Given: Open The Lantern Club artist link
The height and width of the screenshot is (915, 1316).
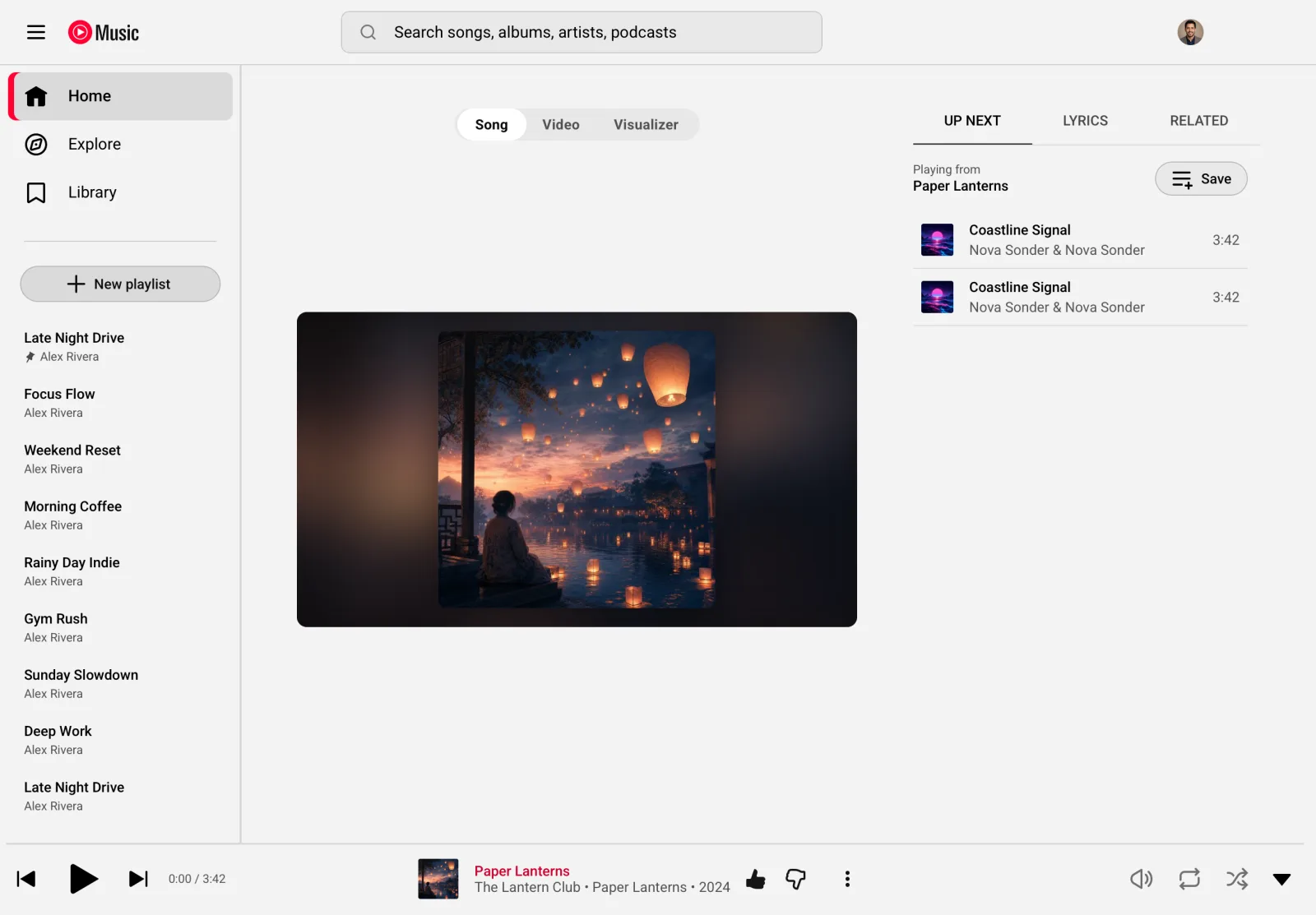Looking at the screenshot, I should point(527,888).
